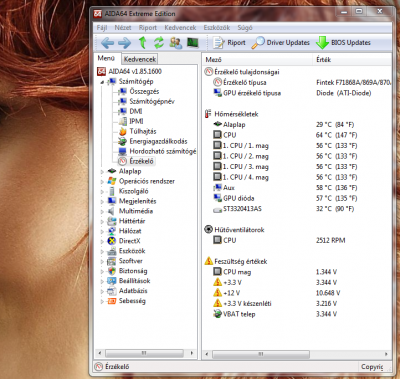Click warning icon beside +12 V
This screenshot has width=400, height=379.
pyautogui.click(x=217, y=293)
